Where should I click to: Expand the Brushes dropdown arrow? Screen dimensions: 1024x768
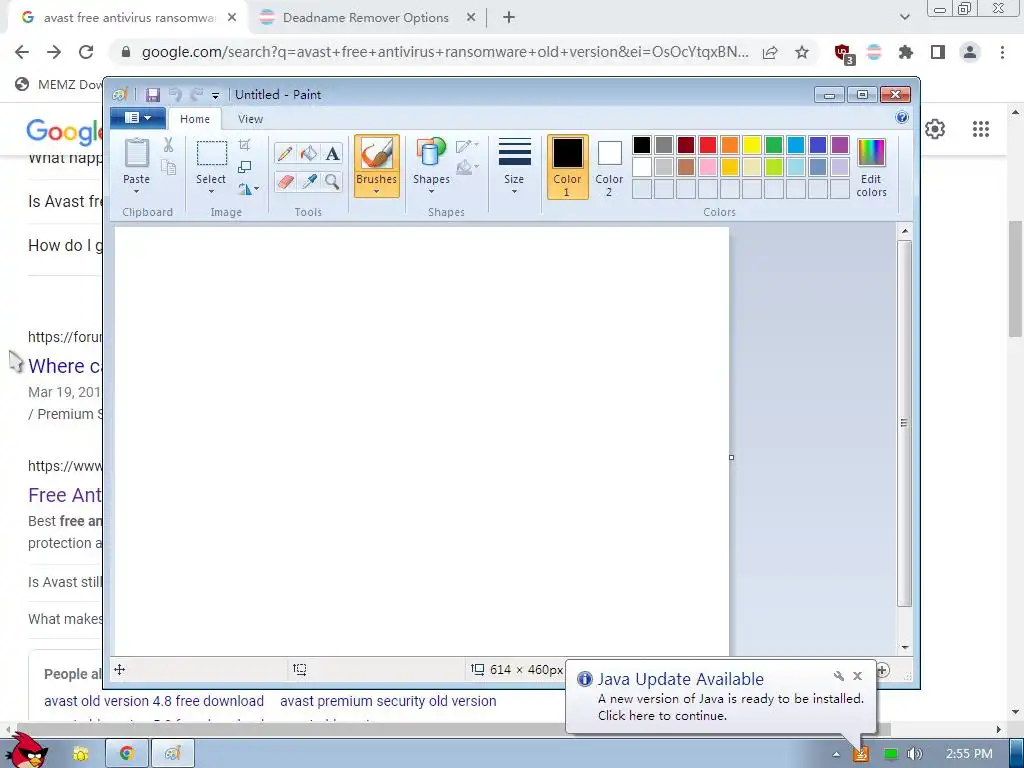(377, 192)
